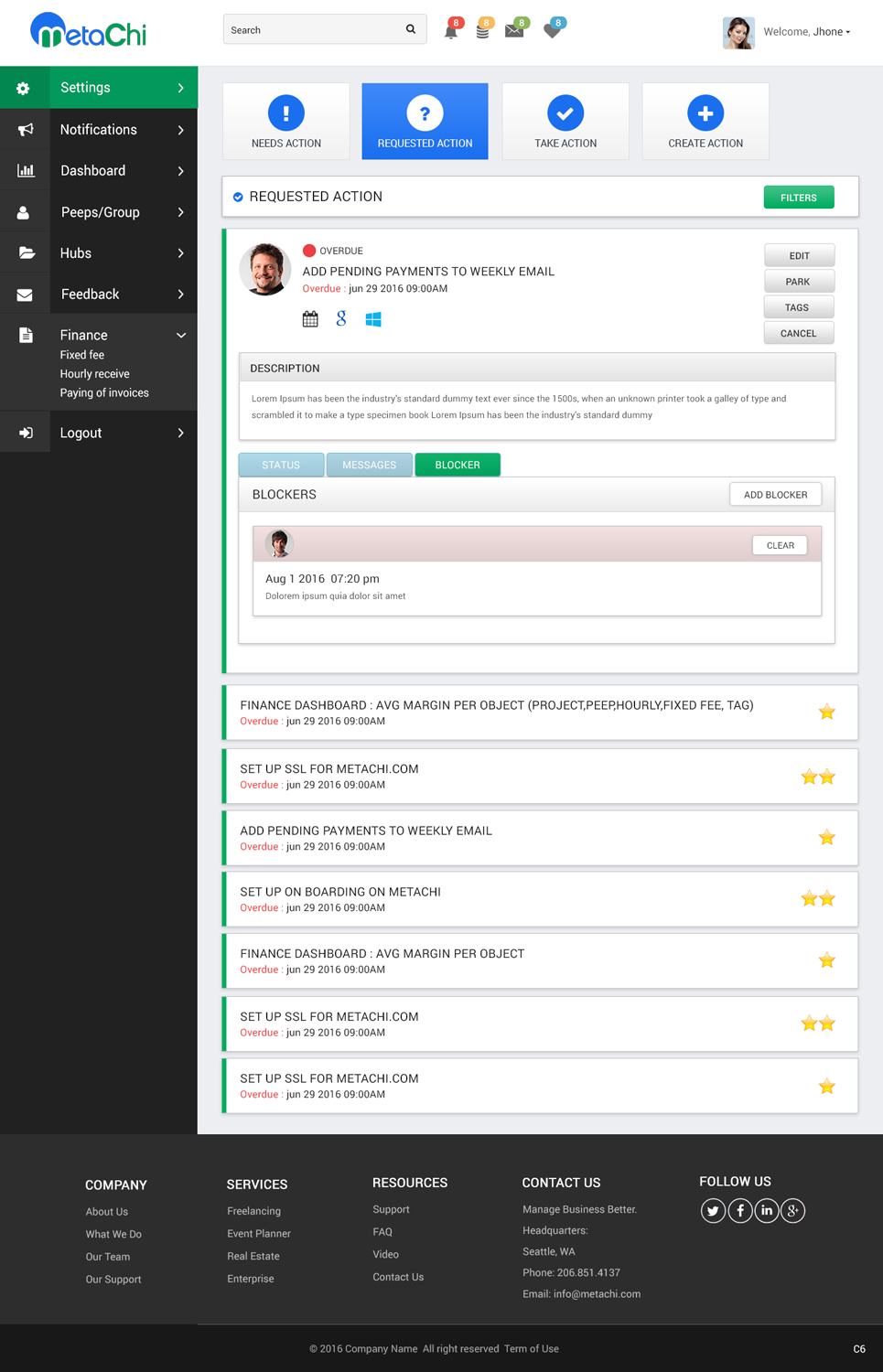Cancel the requested action
This screenshot has width=883, height=1372.
click(800, 333)
